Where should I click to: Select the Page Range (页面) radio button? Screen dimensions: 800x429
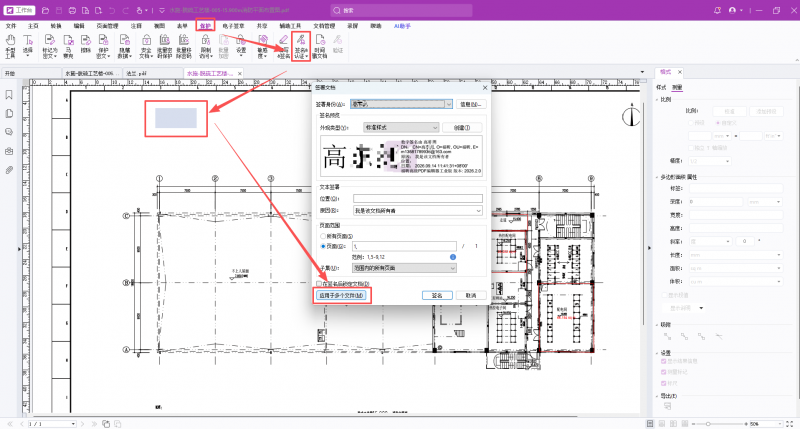click(323, 246)
